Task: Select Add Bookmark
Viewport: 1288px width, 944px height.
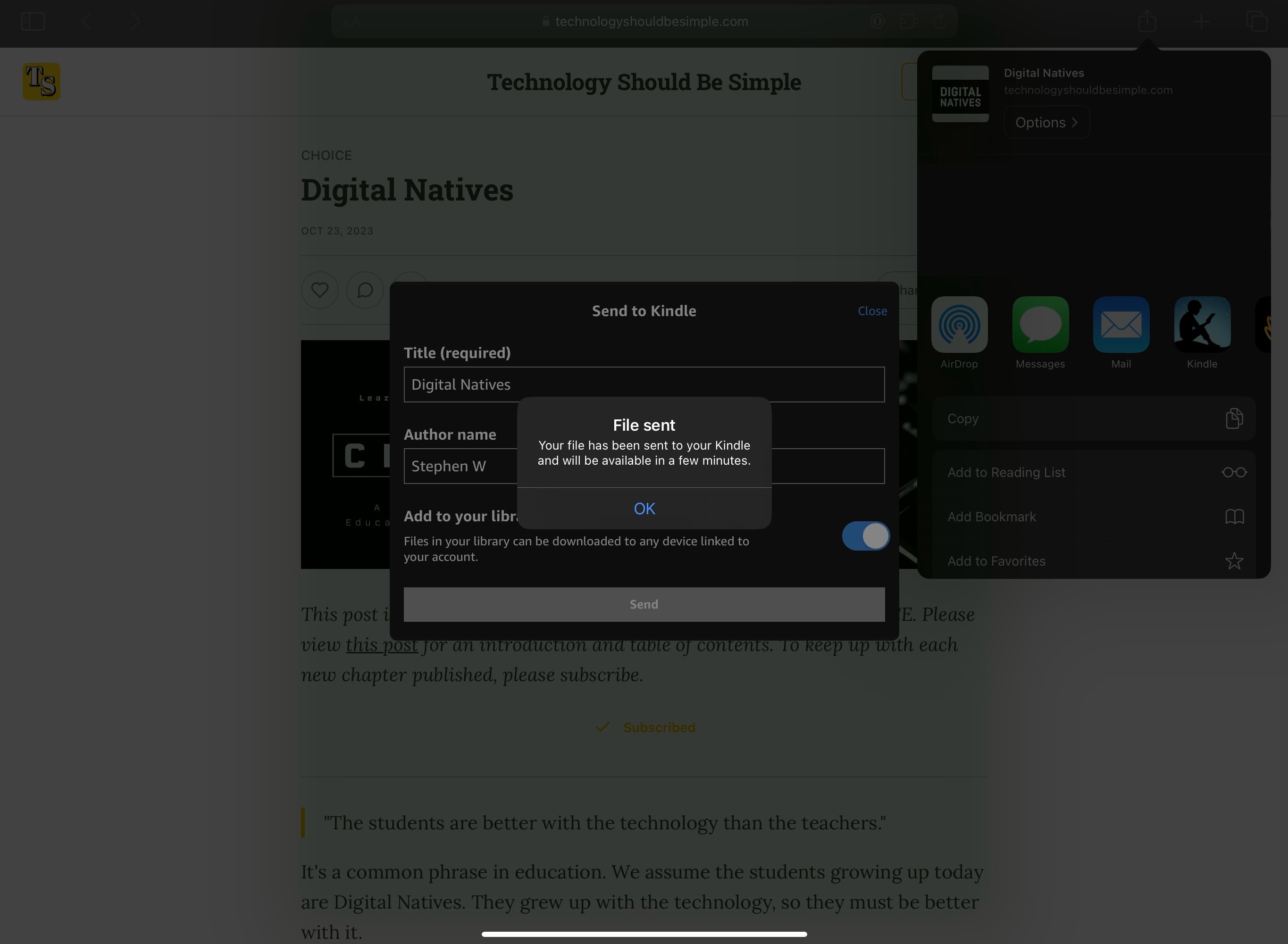Action: click(x=1094, y=517)
